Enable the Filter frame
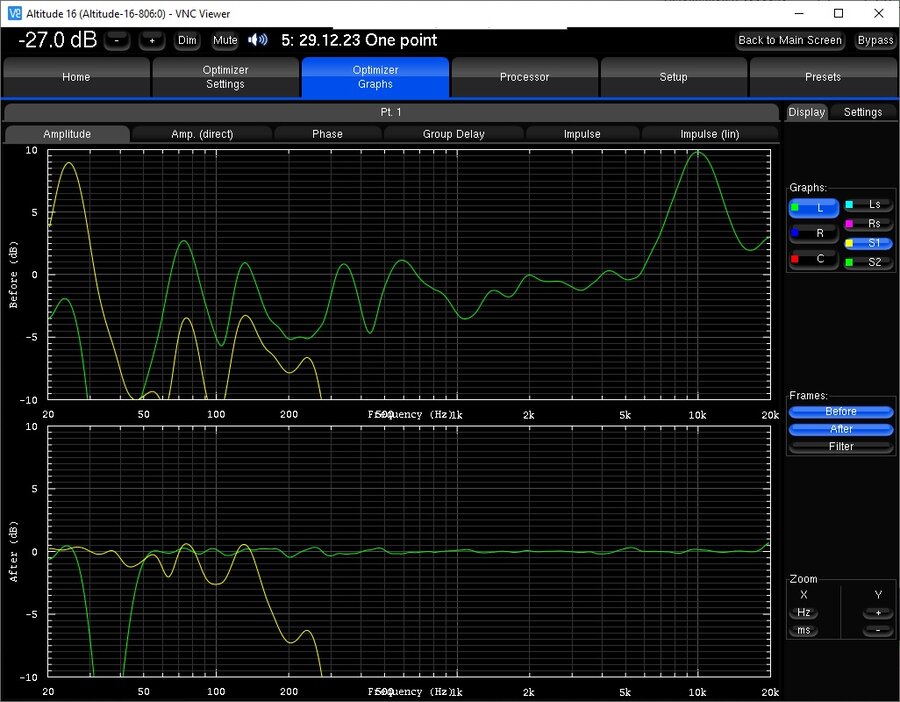Viewport: 900px width, 702px height. pyautogui.click(x=841, y=447)
